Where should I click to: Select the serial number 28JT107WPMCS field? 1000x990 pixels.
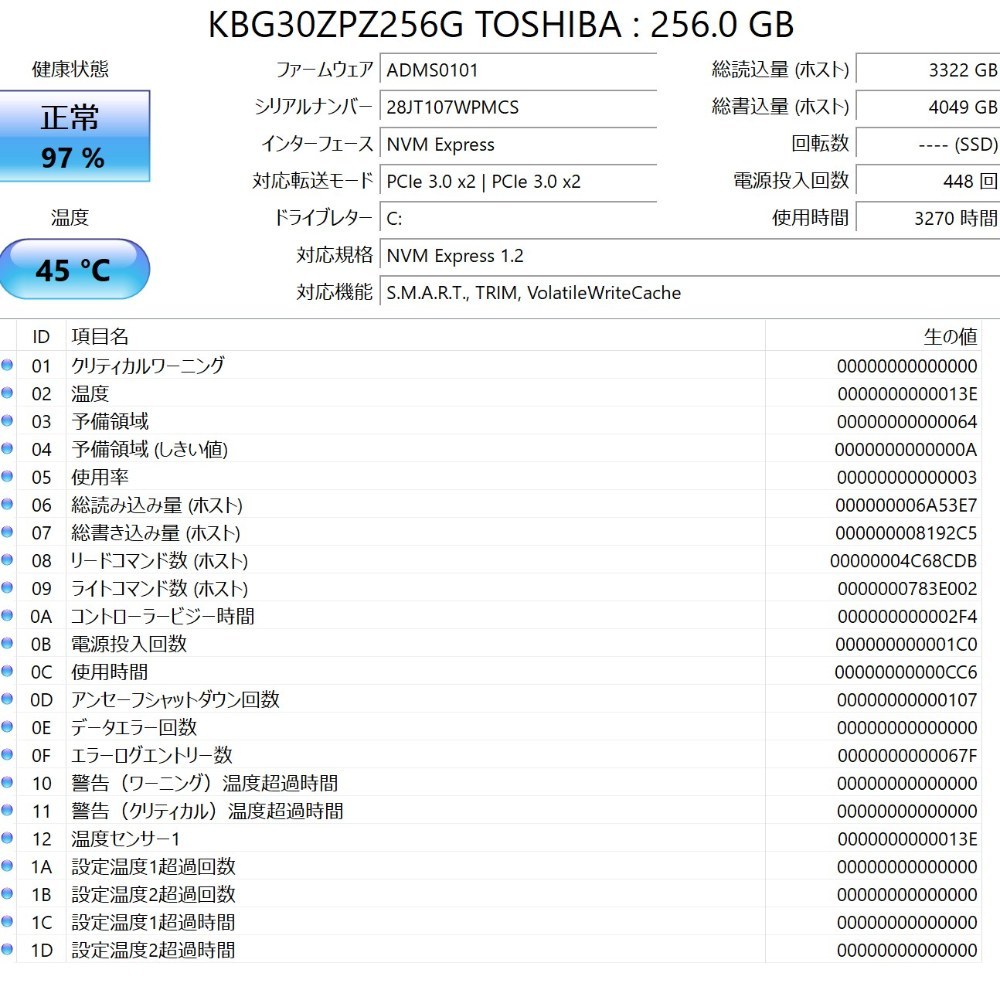click(518, 107)
